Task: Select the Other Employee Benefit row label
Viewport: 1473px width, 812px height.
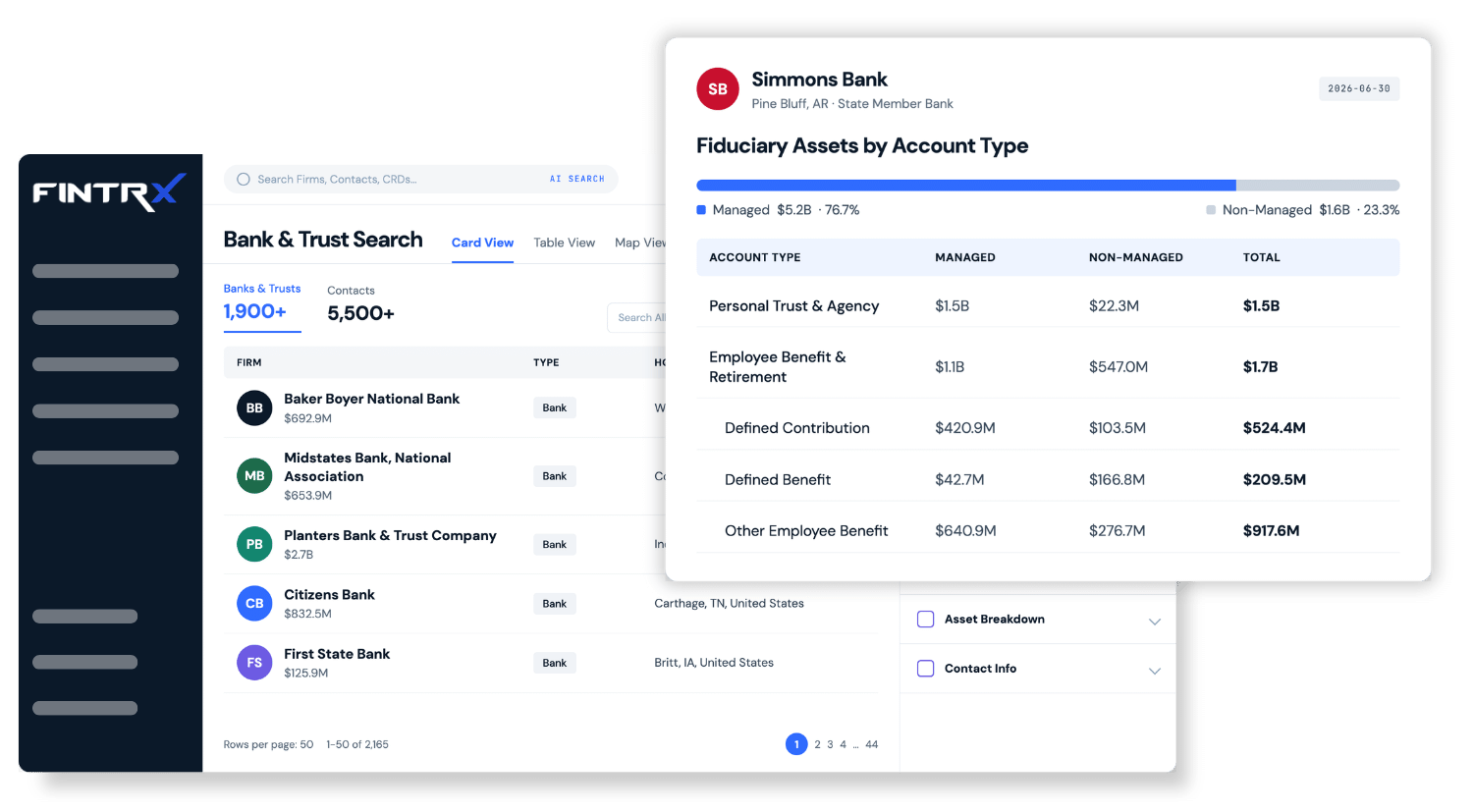Action: click(x=805, y=531)
